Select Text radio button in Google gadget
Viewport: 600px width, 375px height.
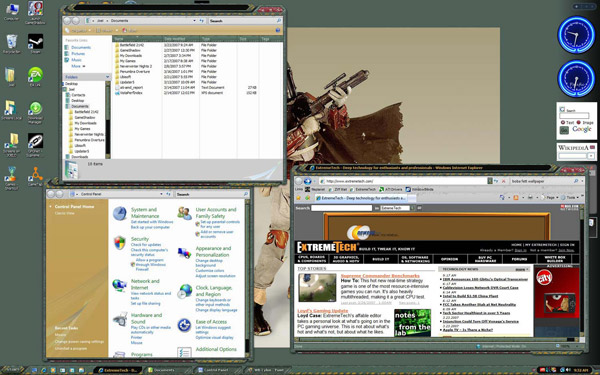[563, 122]
